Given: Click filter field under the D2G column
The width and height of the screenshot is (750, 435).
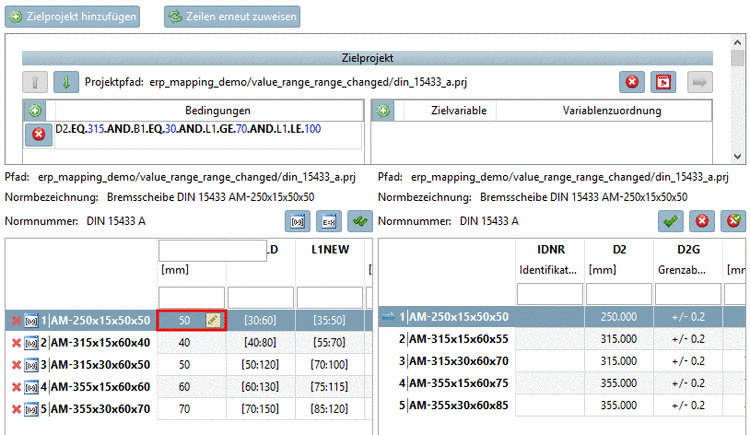Looking at the screenshot, I should click(688, 294).
